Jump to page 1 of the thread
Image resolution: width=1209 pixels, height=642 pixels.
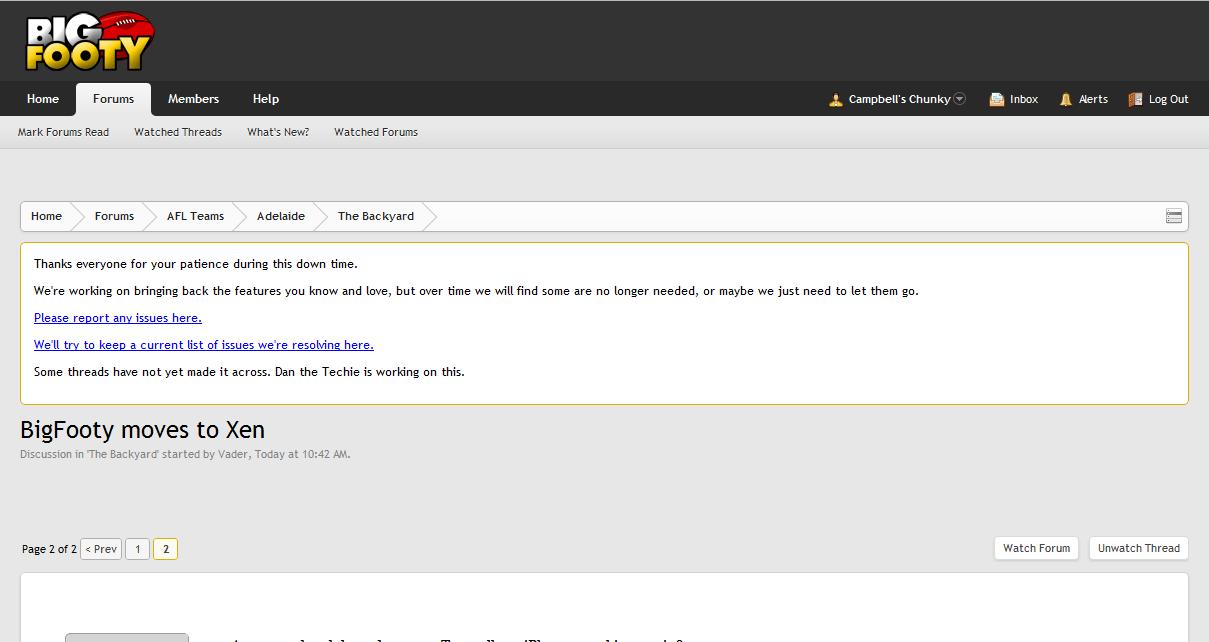click(137, 549)
